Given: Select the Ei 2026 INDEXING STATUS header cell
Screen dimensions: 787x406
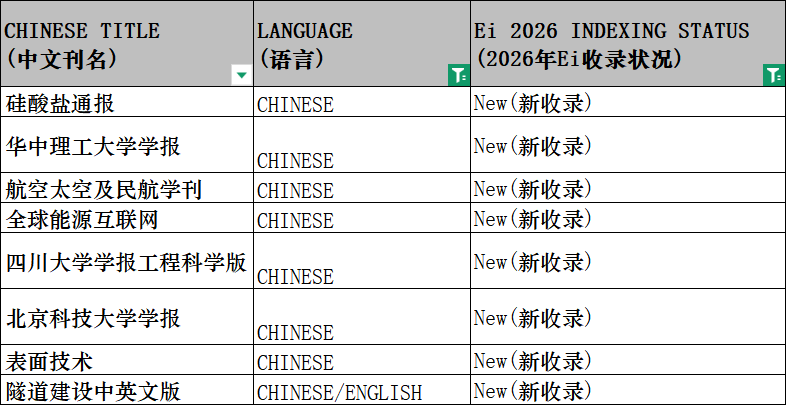Looking at the screenshot, I should coord(628,44).
